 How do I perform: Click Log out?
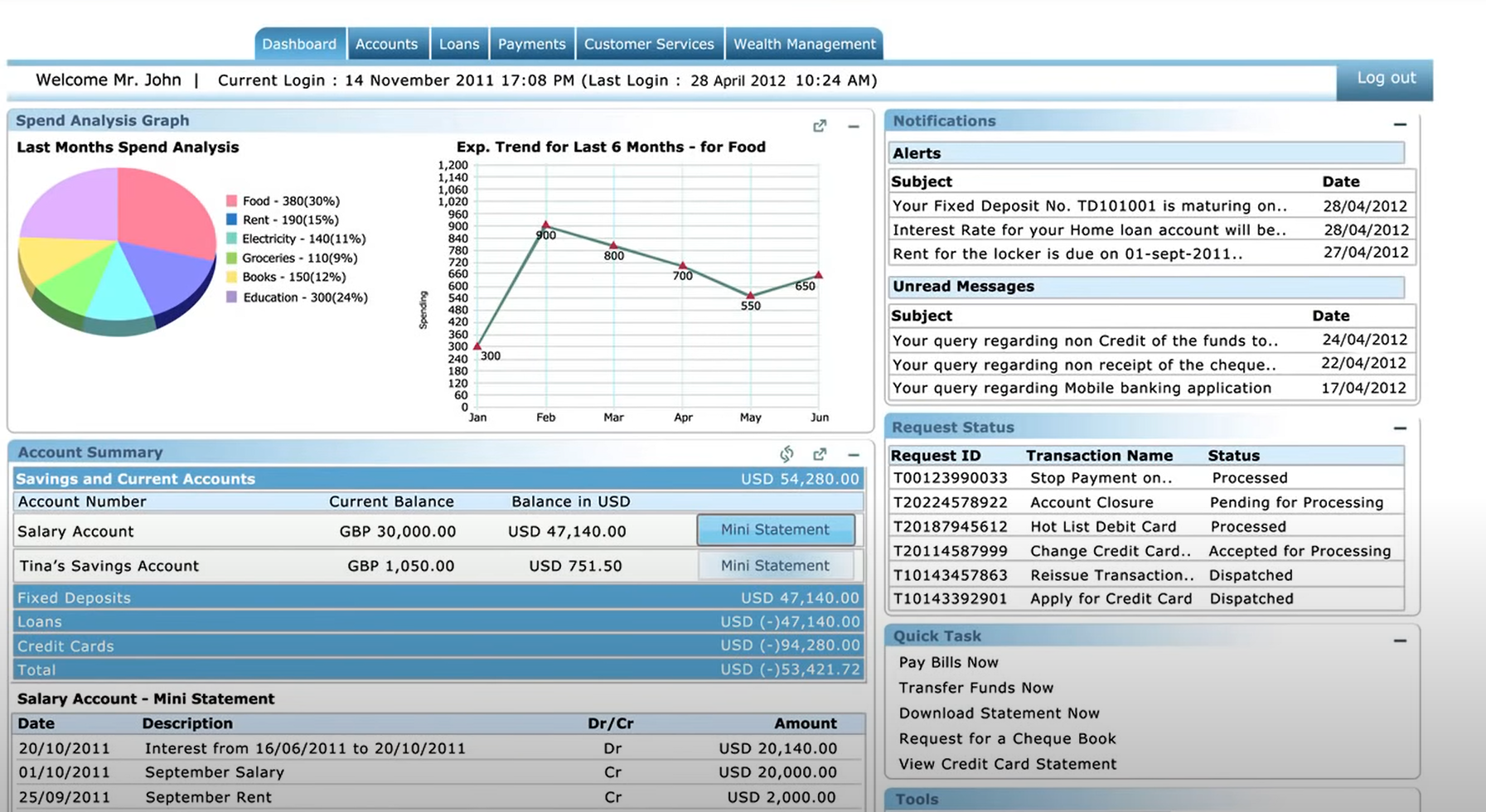[1385, 78]
